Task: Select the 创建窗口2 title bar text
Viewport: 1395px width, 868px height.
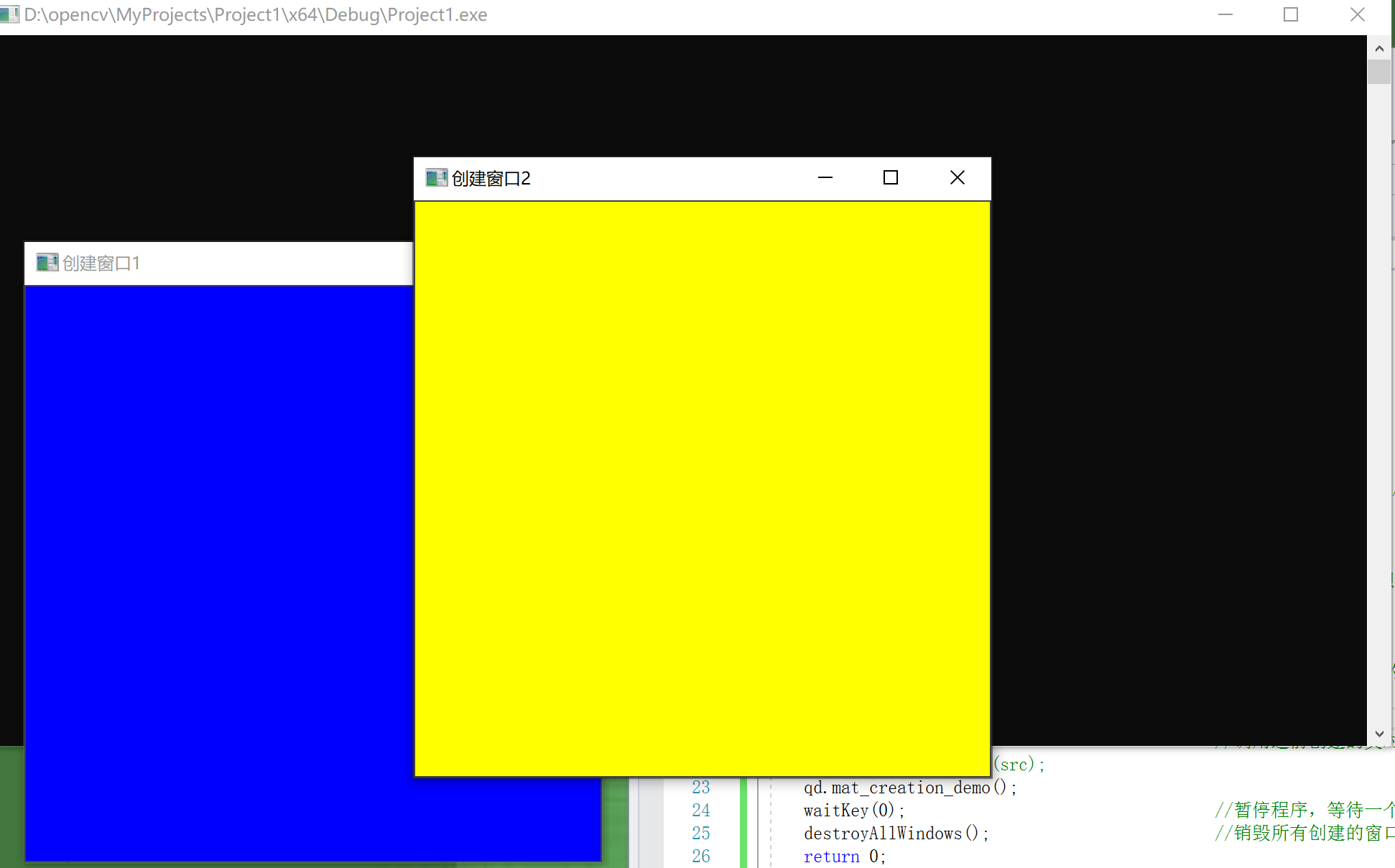Action: (491, 179)
